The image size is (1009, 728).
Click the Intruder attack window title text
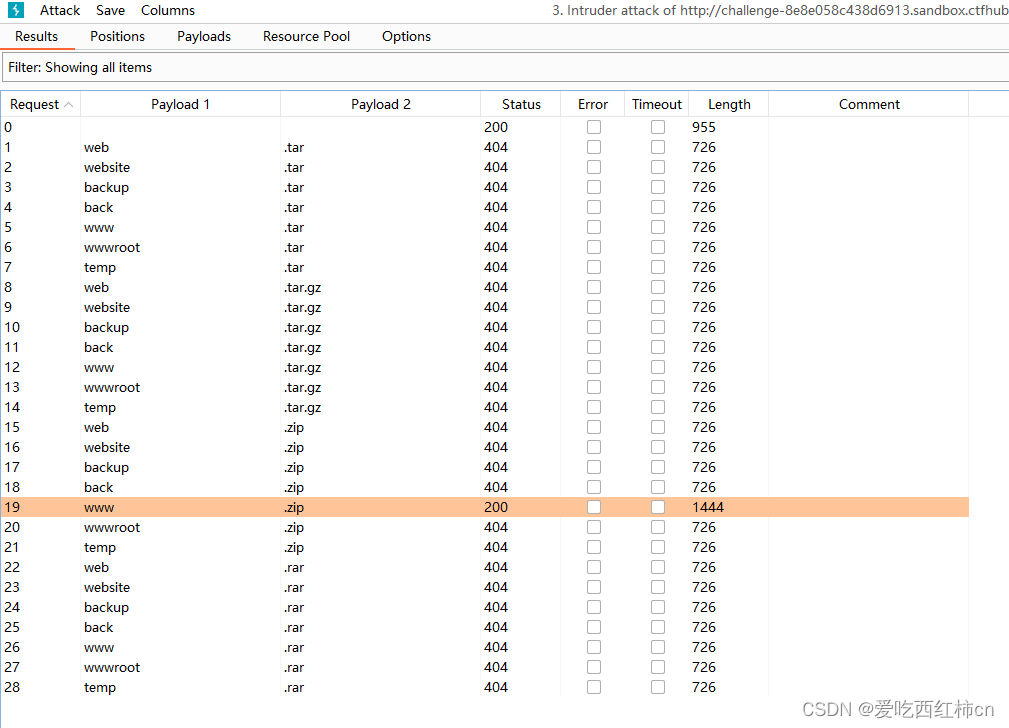click(x=780, y=10)
